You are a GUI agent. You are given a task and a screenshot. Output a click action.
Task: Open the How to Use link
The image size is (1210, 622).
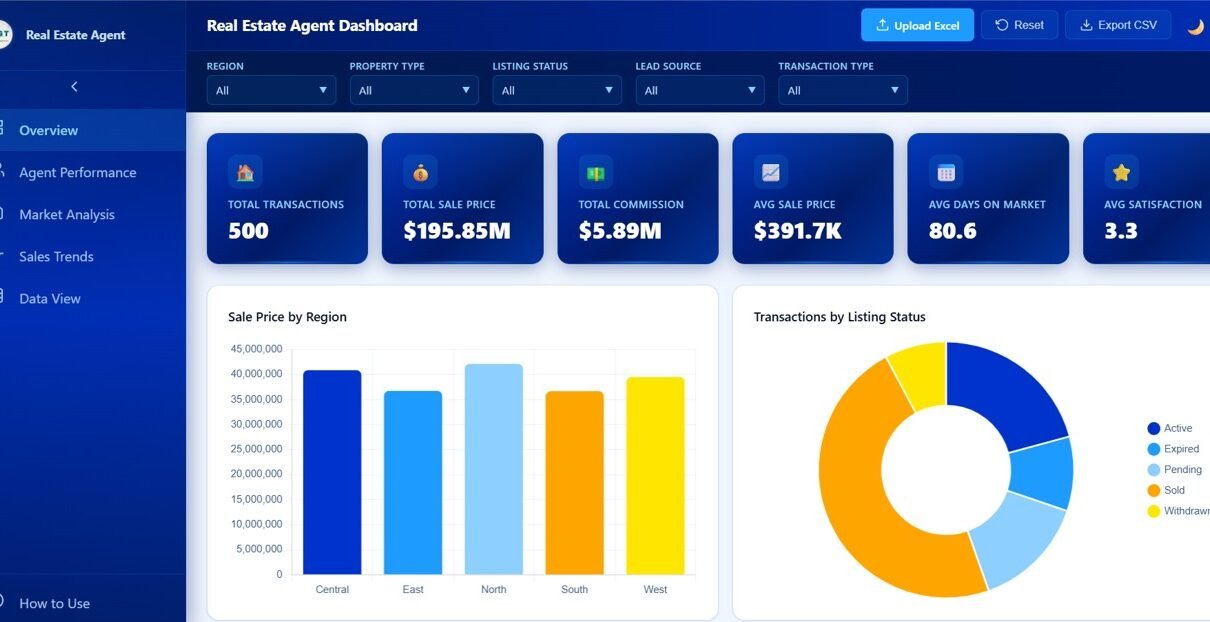pos(54,603)
